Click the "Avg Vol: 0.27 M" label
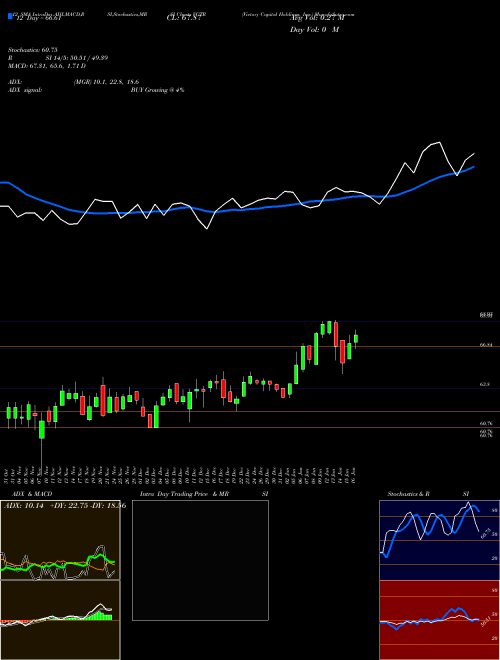Viewport: 500px width, 660px height. (x=316, y=18)
